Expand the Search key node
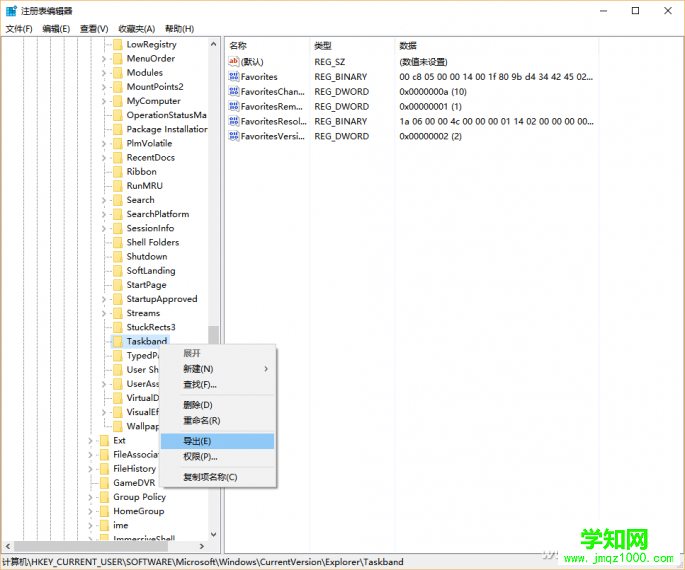Viewport: 685px width, 570px height. (104, 200)
